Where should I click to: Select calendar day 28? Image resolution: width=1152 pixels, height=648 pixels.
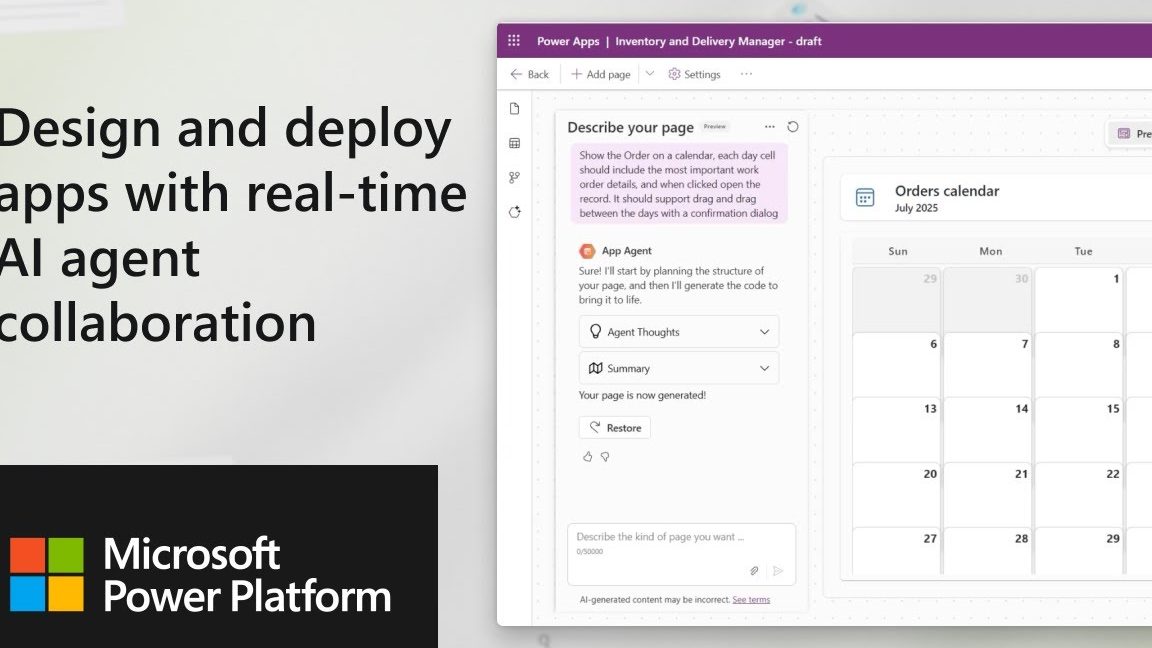pos(987,551)
